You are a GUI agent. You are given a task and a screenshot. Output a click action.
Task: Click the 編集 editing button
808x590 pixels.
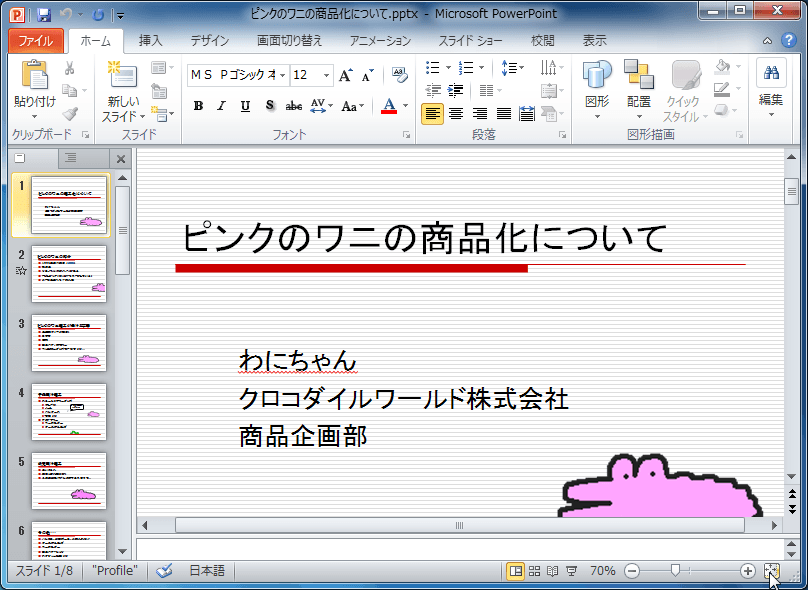(x=771, y=89)
